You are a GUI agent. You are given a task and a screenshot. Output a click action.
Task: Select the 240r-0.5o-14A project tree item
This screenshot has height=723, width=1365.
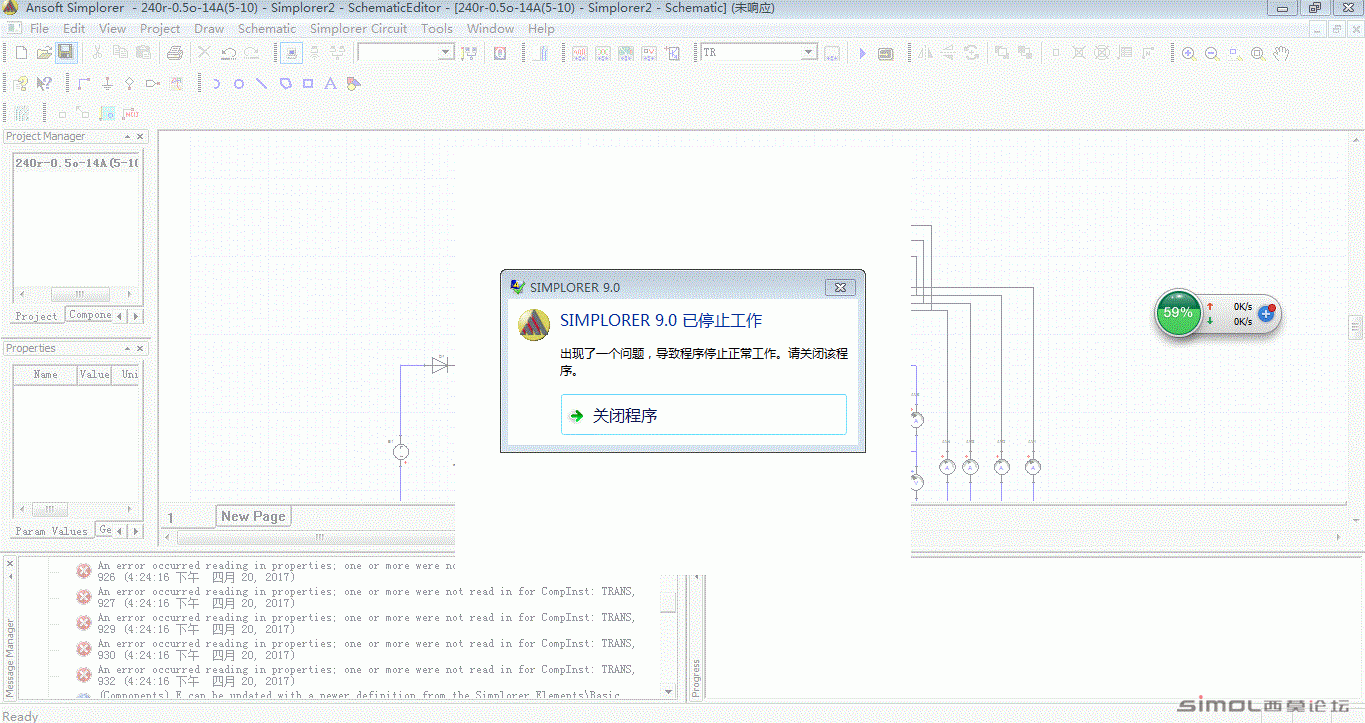click(x=77, y=162)
